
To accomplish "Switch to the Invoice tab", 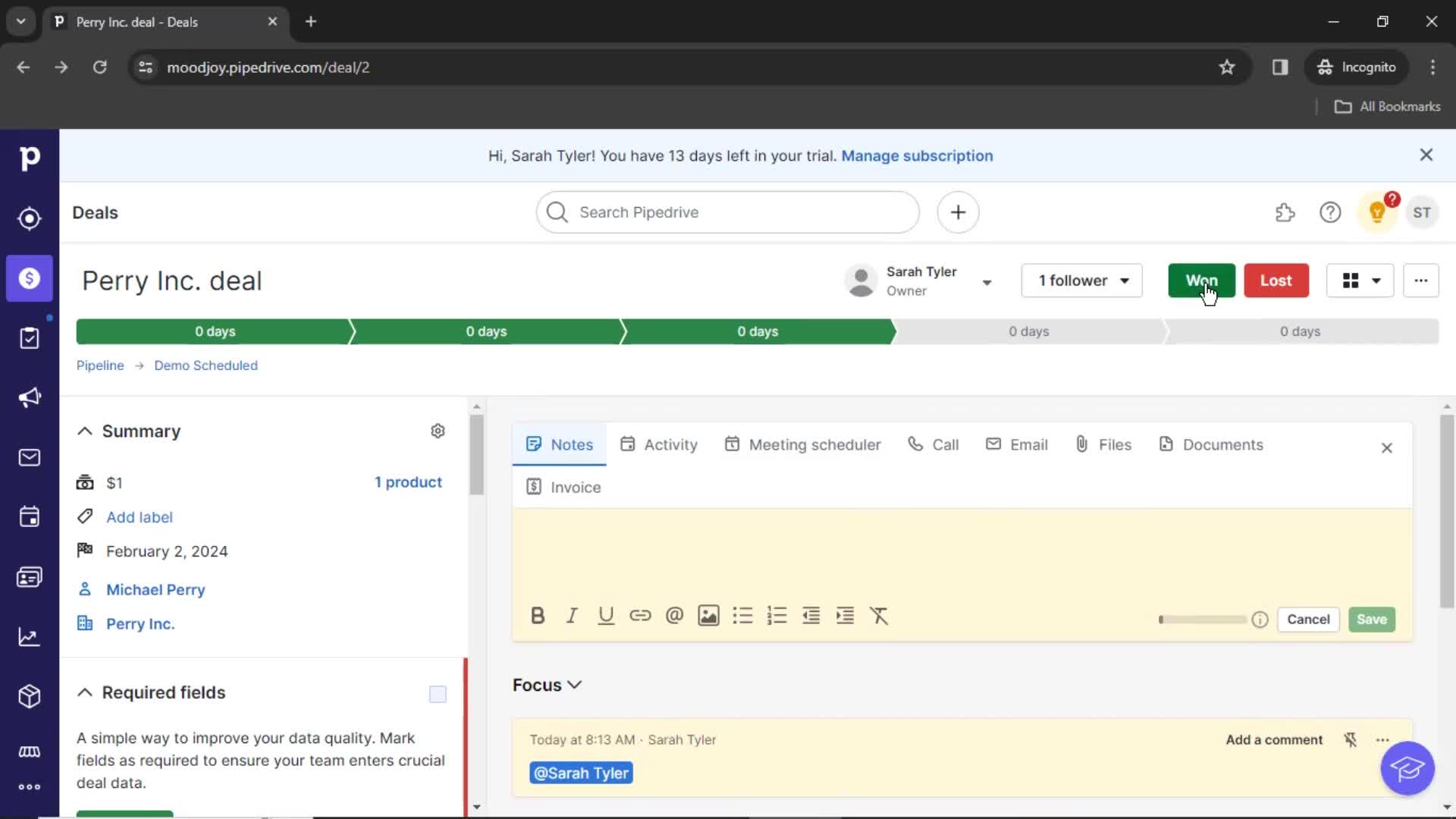I will coord(563,487).
